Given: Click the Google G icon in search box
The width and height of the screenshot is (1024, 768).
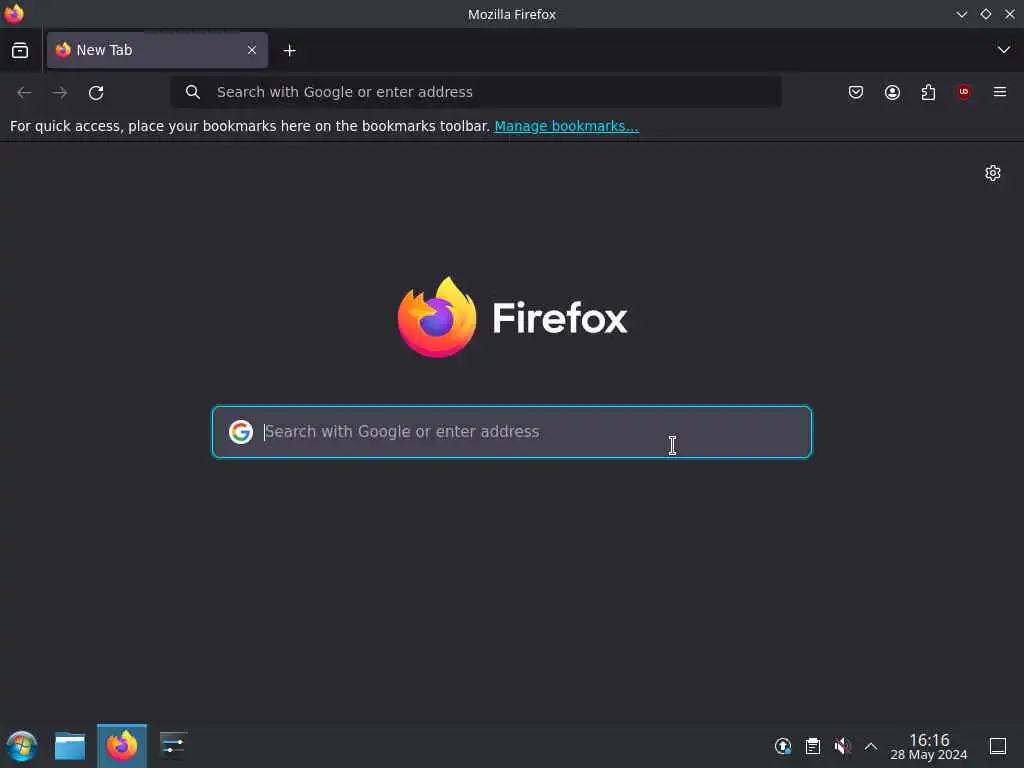Looking at the screenshot, I should (241, 432).
